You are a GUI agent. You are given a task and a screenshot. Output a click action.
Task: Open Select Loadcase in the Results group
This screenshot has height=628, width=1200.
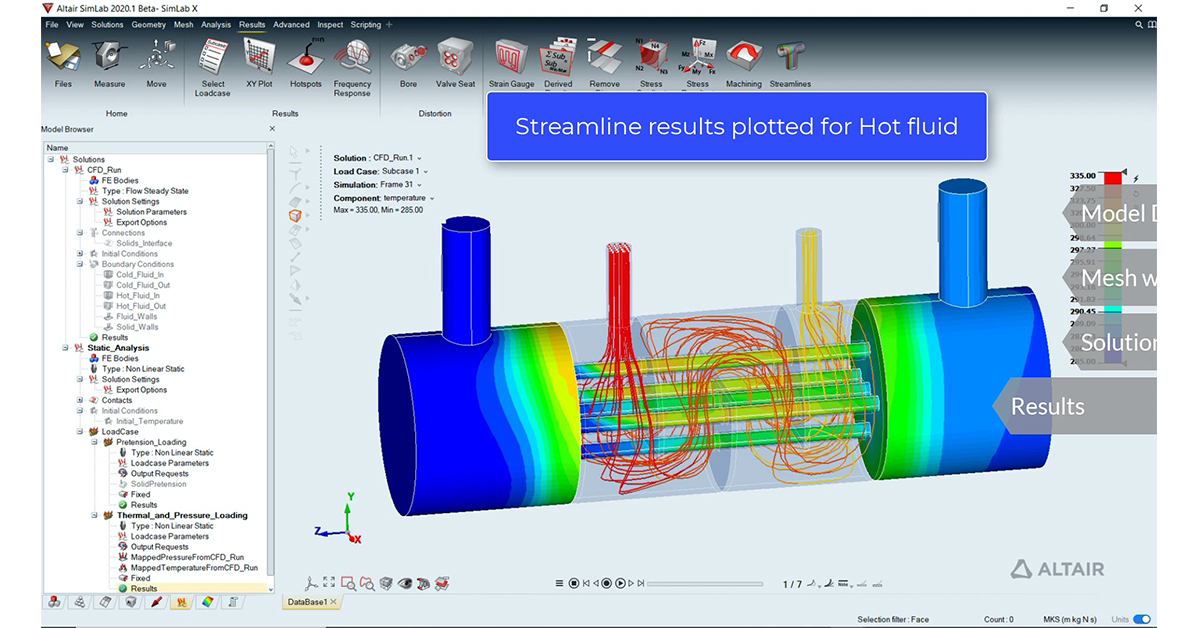click(213, 68)
